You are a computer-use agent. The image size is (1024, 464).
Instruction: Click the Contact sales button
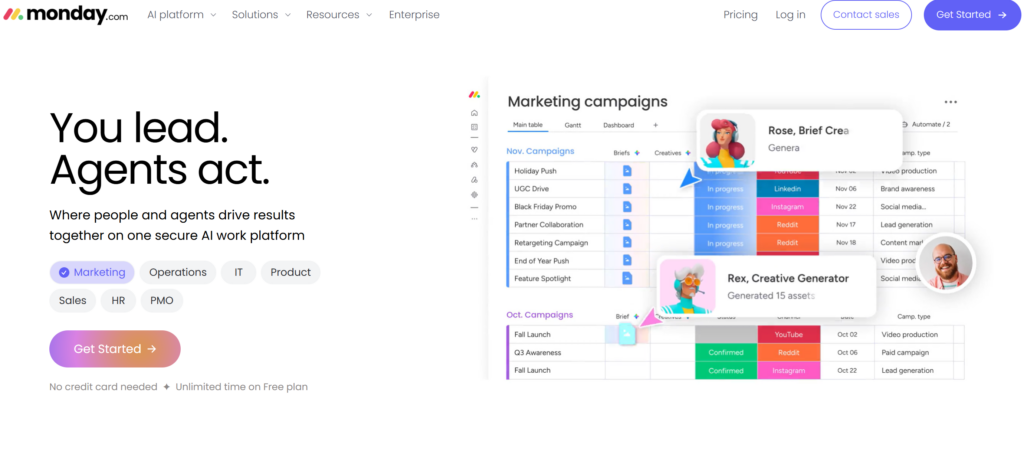coord(866,15)
